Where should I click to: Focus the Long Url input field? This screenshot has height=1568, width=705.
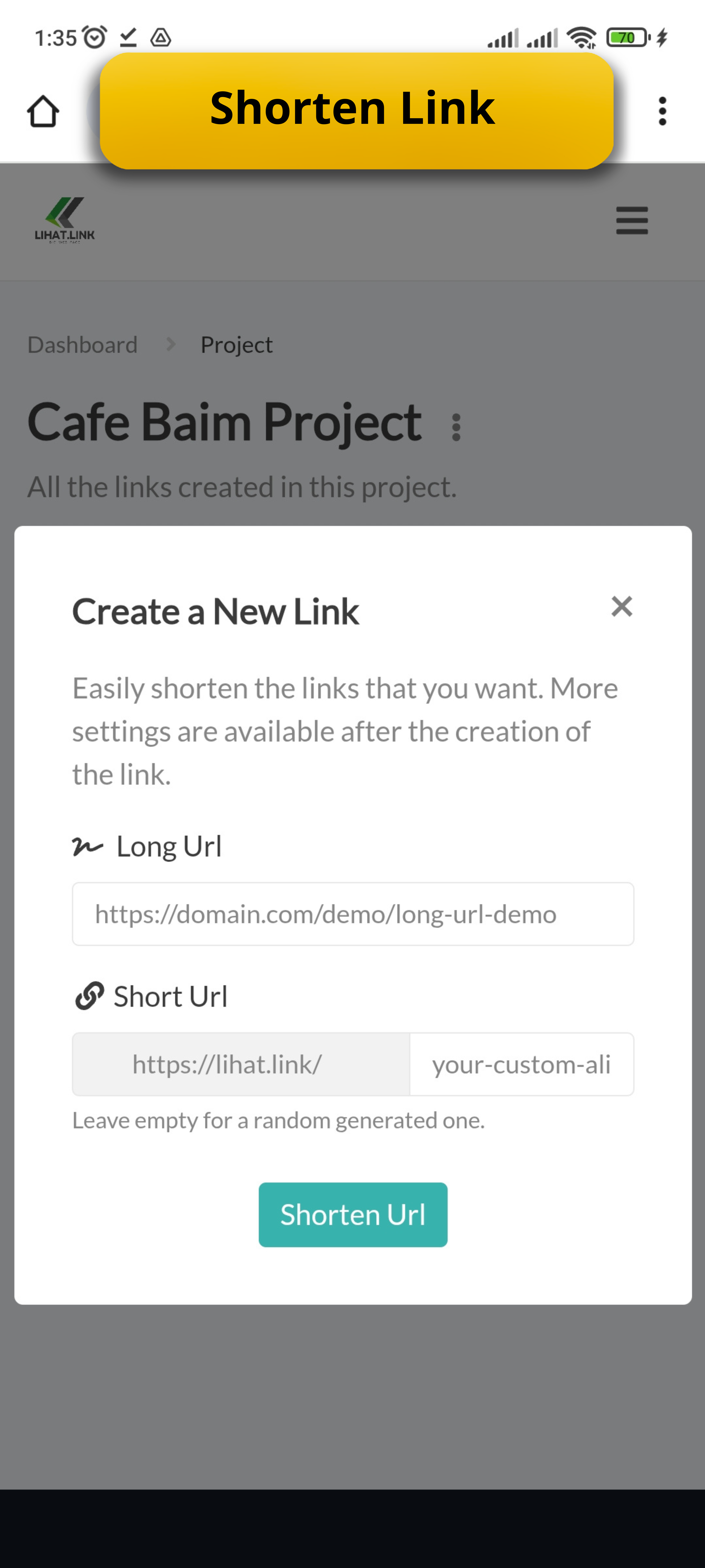352,914
